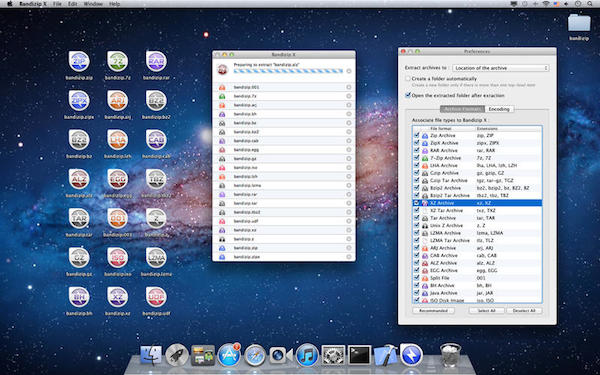This screenshot has width=600, height=375.
Task: Uncheck the Zip Archive file association
Action: click(417, 135)
